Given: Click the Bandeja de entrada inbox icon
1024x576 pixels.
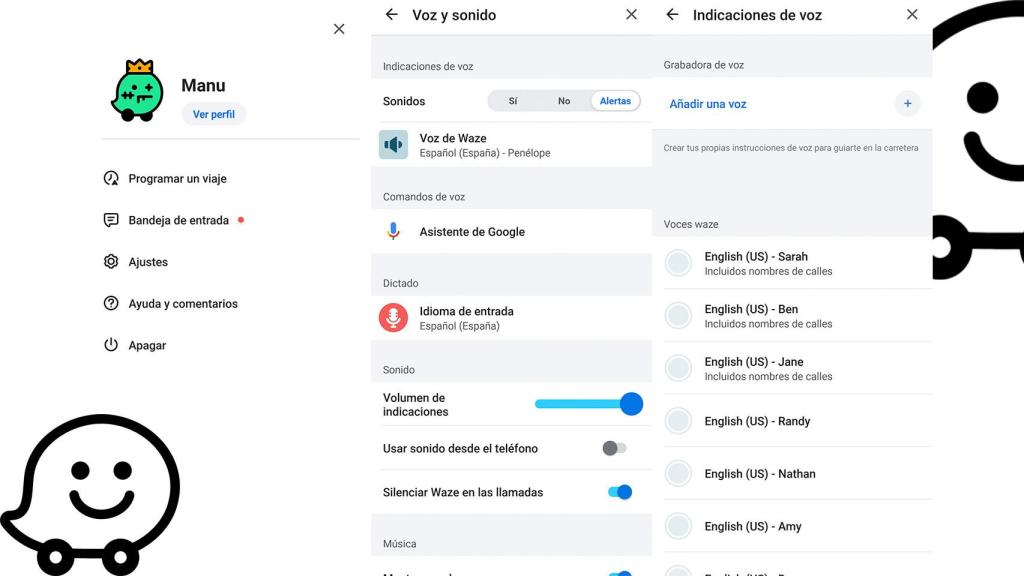Looking at the screenshot, I should coord(111,220).
